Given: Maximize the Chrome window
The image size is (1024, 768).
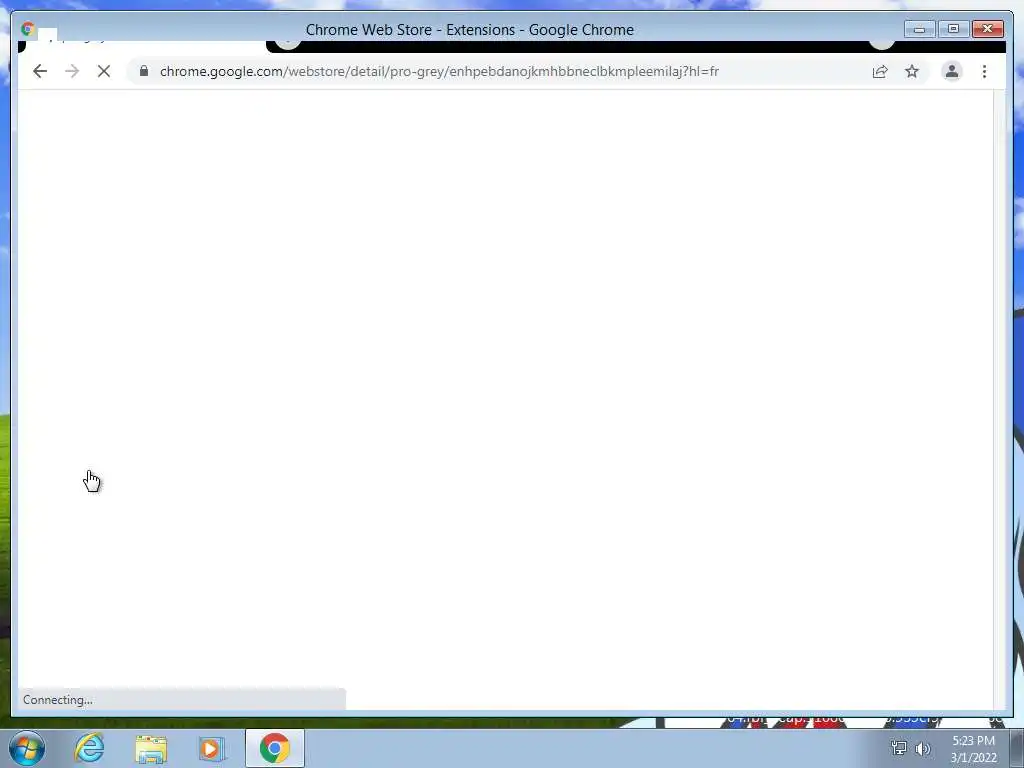Looking at the screenshot, I should pyautogui.click(x=953, y=29).
